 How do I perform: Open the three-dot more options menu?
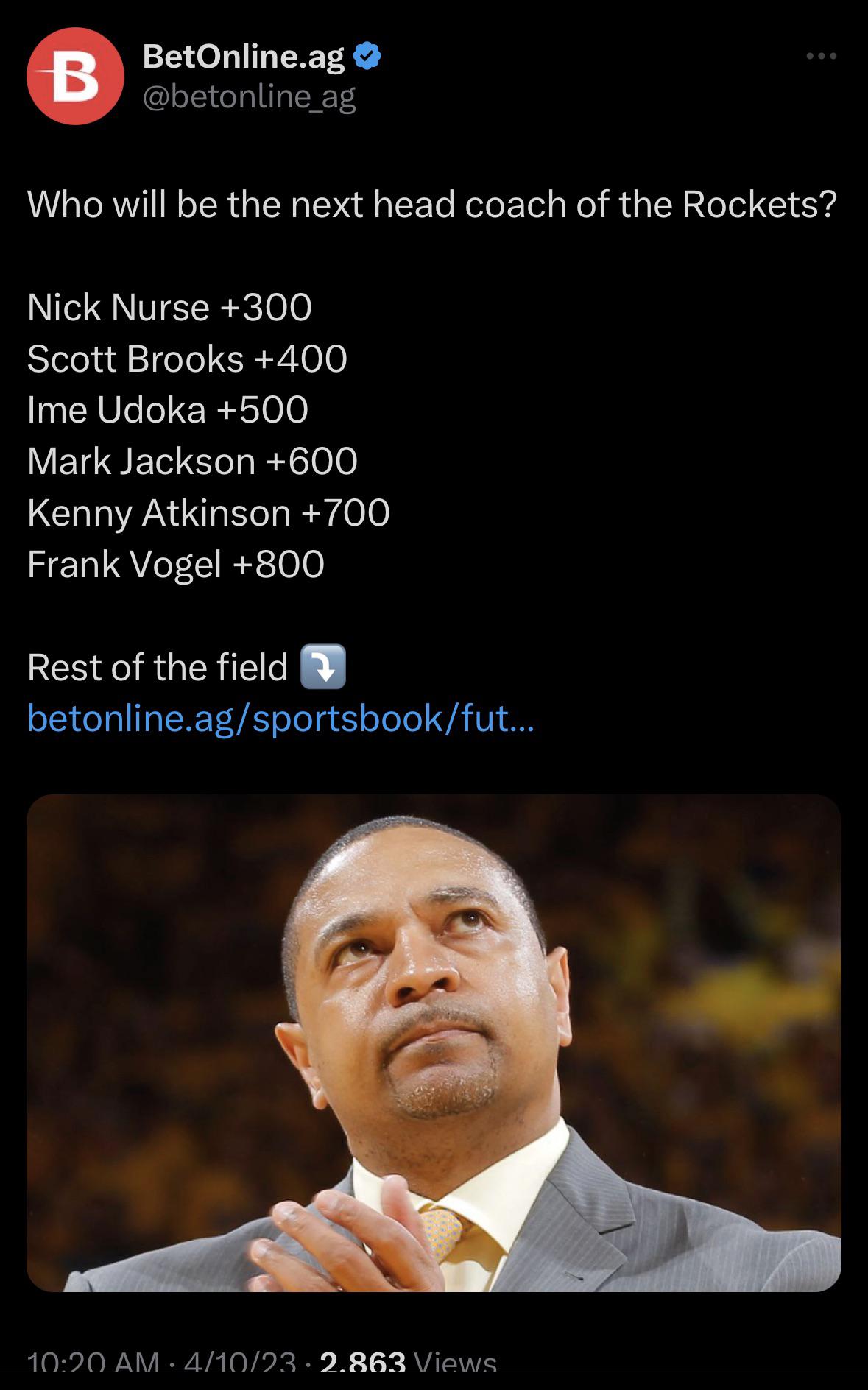[x=821, y=56]
